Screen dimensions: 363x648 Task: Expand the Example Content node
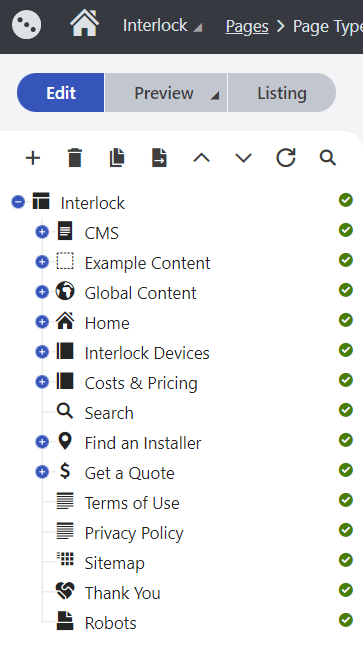(x=42, y=262)
